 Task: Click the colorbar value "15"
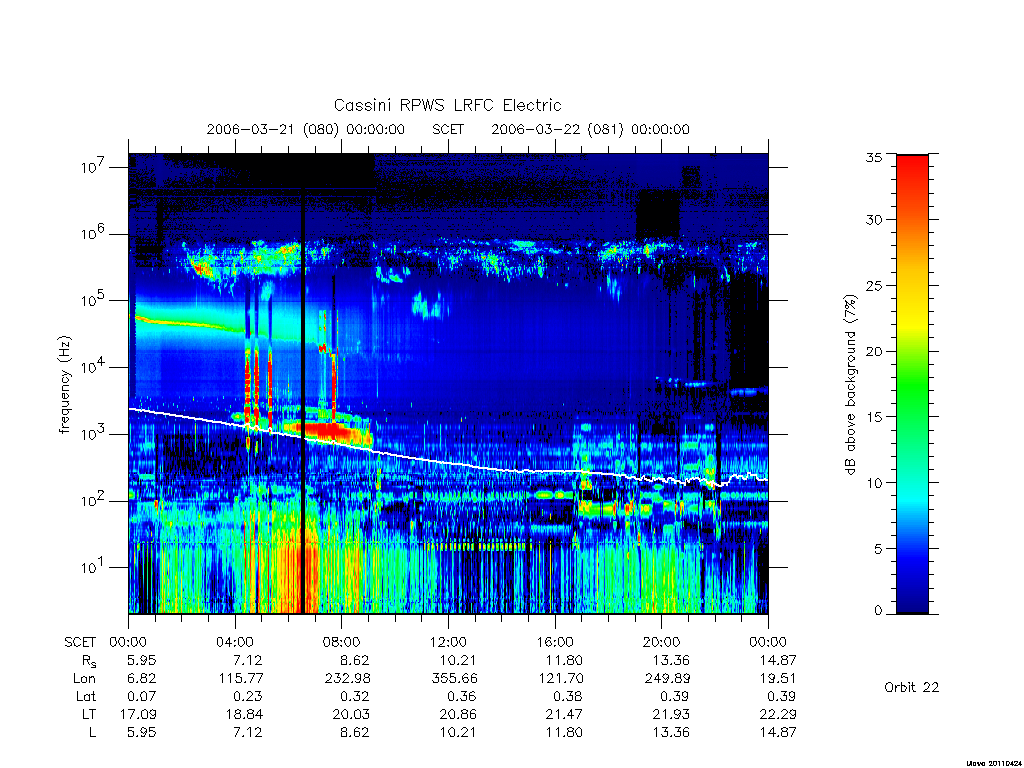click(x=874, y=417)
